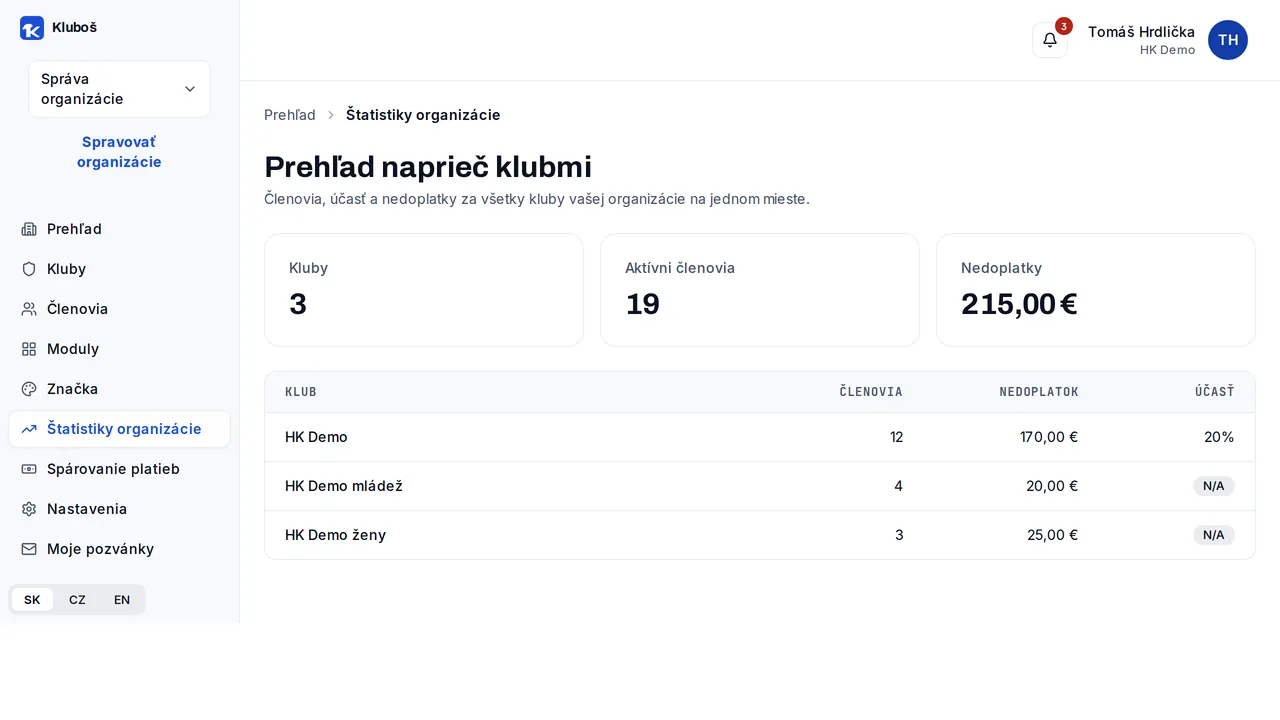Select the HK Demo ženy row name
This screenshot has height=720, width=1280.
(x=335, y=535)
